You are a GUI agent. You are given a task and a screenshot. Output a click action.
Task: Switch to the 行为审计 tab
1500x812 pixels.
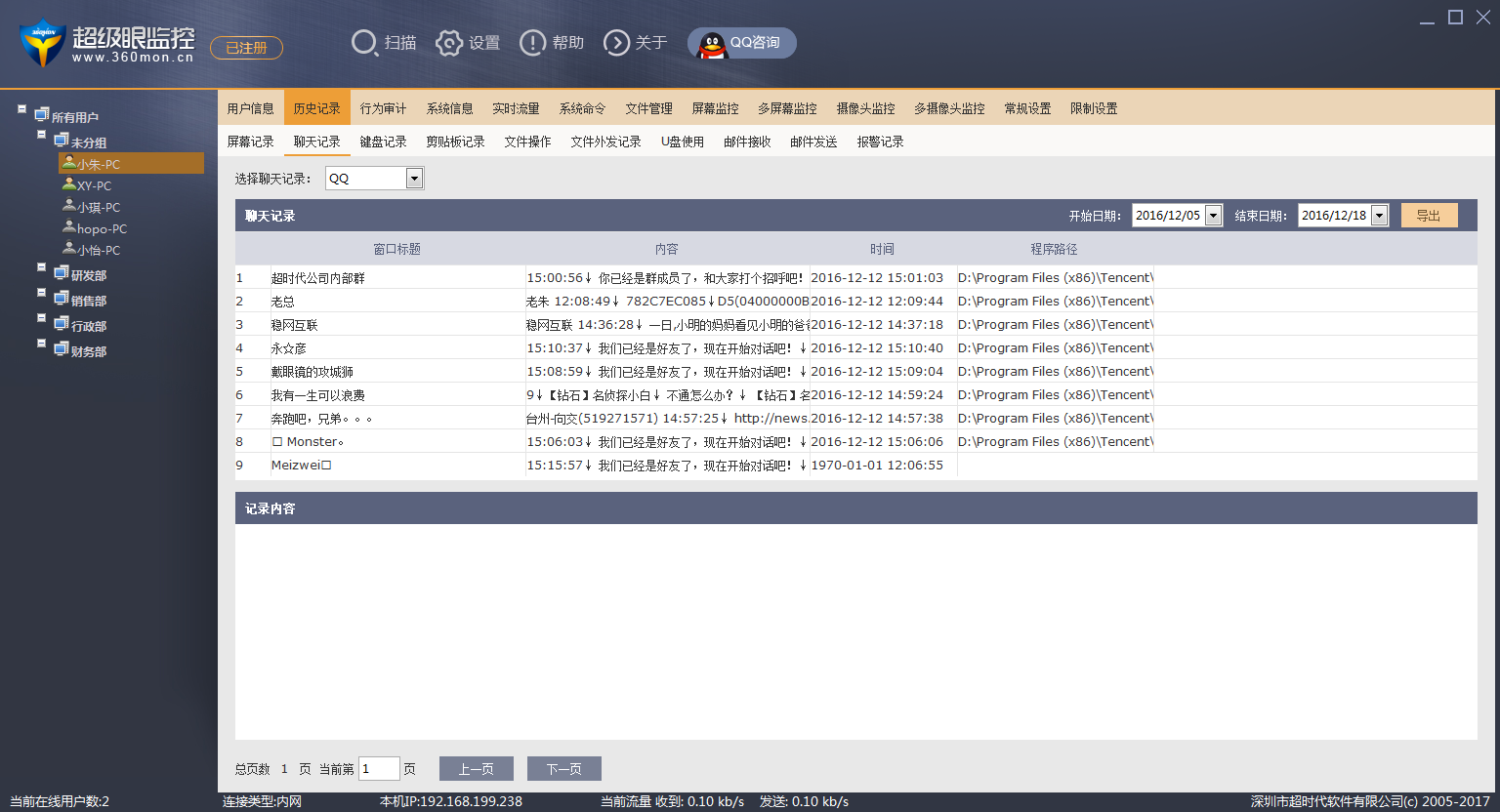(384, 108)
